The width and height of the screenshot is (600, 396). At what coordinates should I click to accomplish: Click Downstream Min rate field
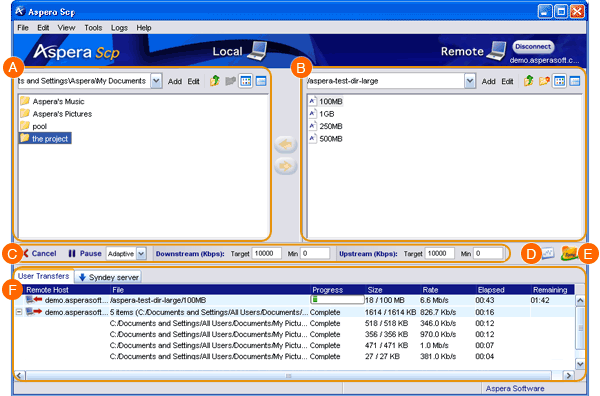coord(315,253)
